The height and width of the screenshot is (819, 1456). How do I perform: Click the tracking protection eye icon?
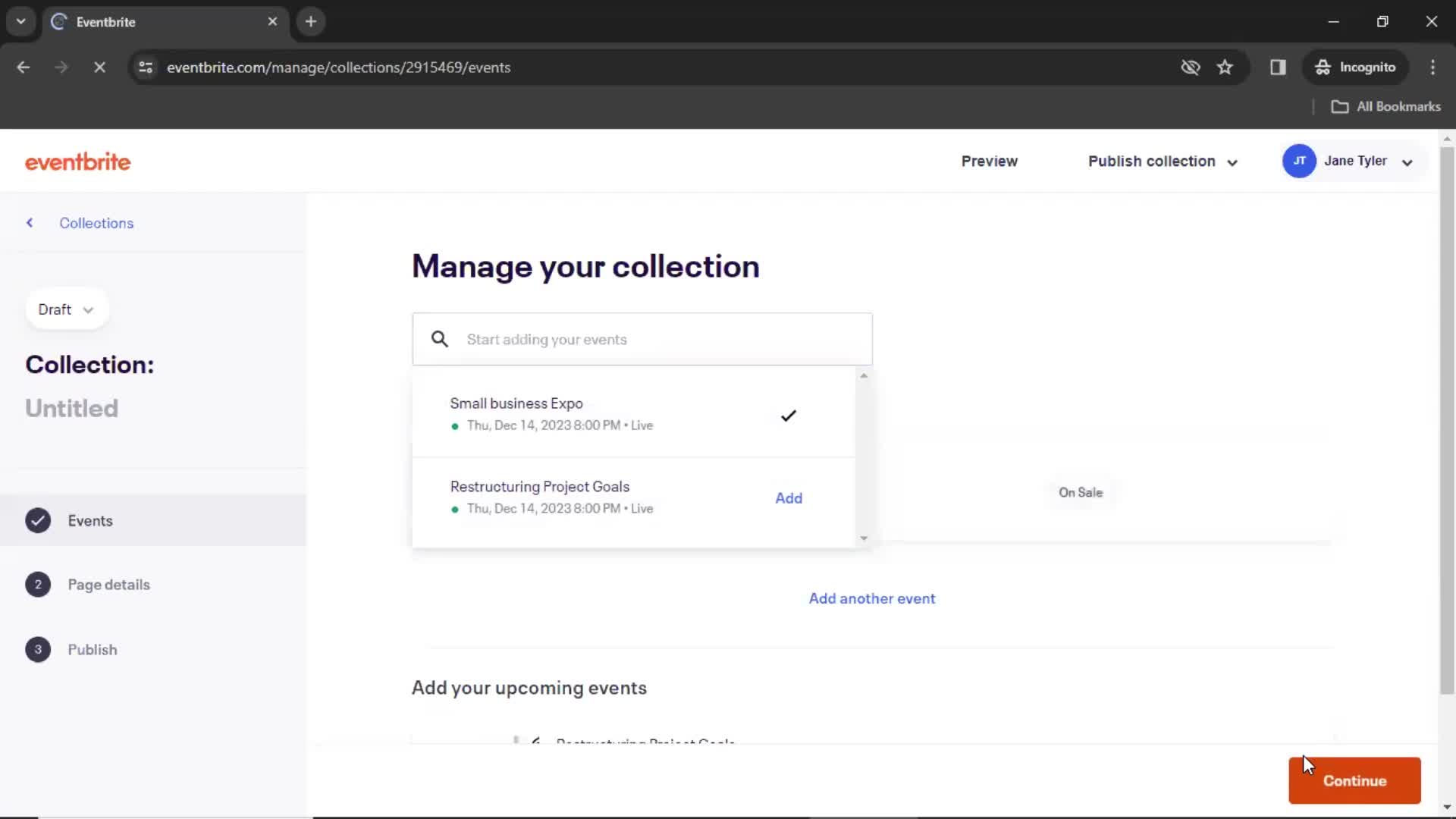pos(1191,67)
